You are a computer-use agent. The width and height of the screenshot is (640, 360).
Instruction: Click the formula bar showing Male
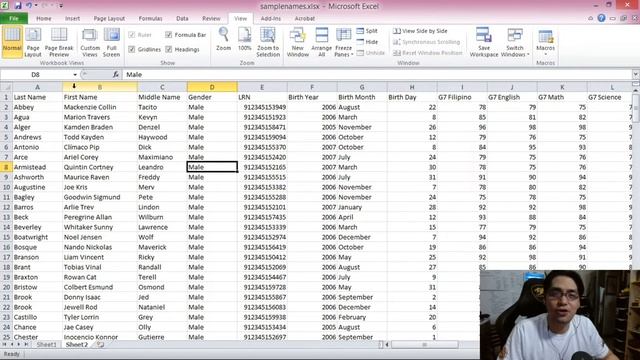click(377, 74)
